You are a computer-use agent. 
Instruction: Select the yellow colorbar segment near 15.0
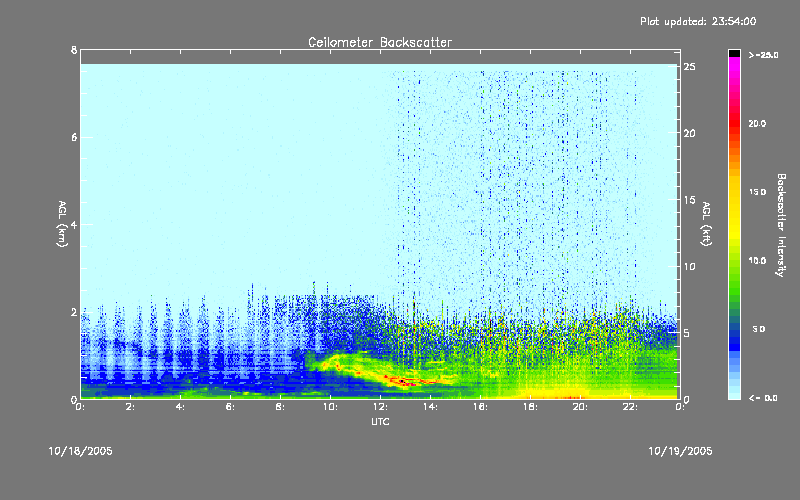click(x=734, y=192)
